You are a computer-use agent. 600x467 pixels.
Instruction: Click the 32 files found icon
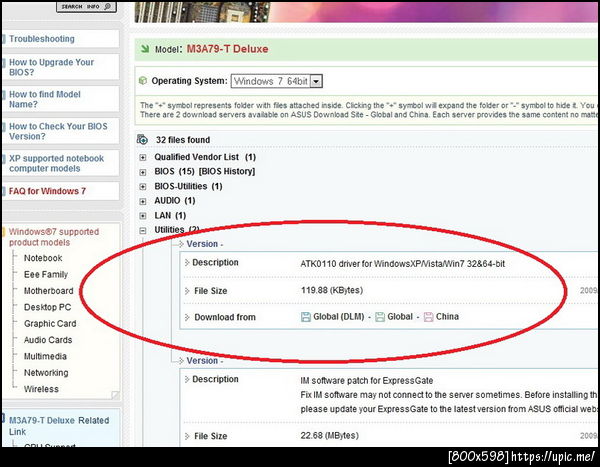tap(142, 140)
